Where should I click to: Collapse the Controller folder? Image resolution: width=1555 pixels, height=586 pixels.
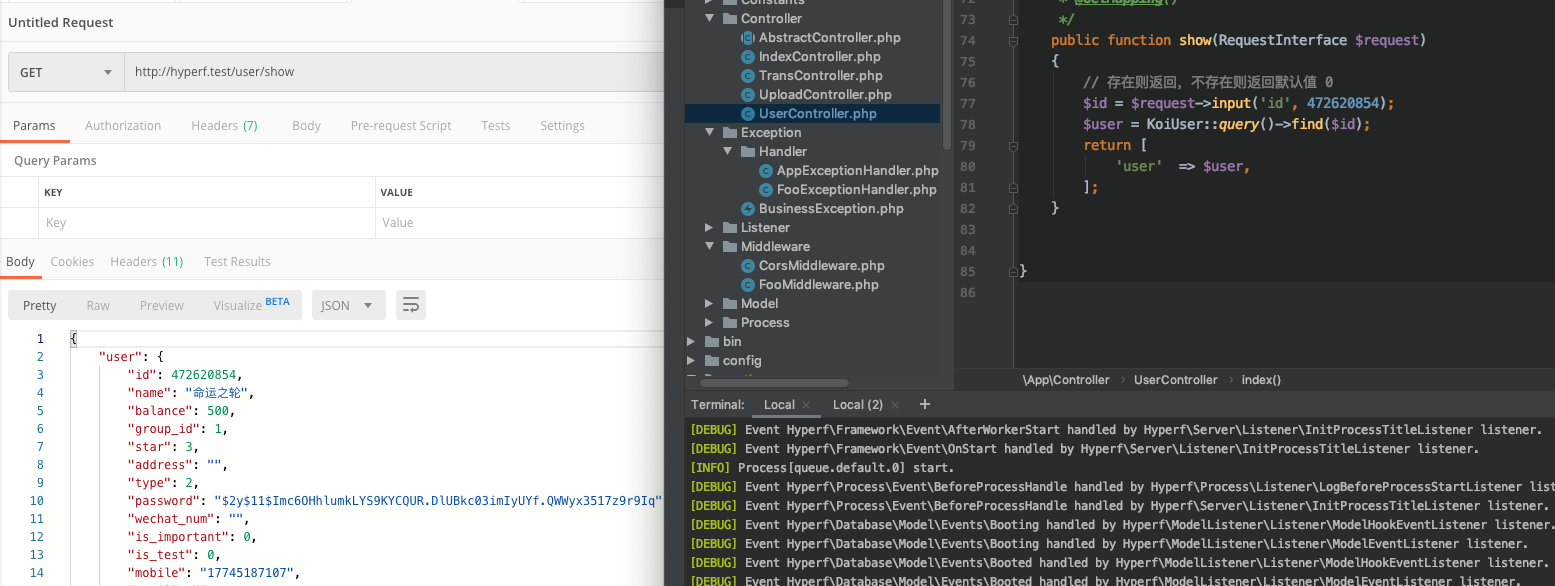pyautogui.click(x=709, y=18)
